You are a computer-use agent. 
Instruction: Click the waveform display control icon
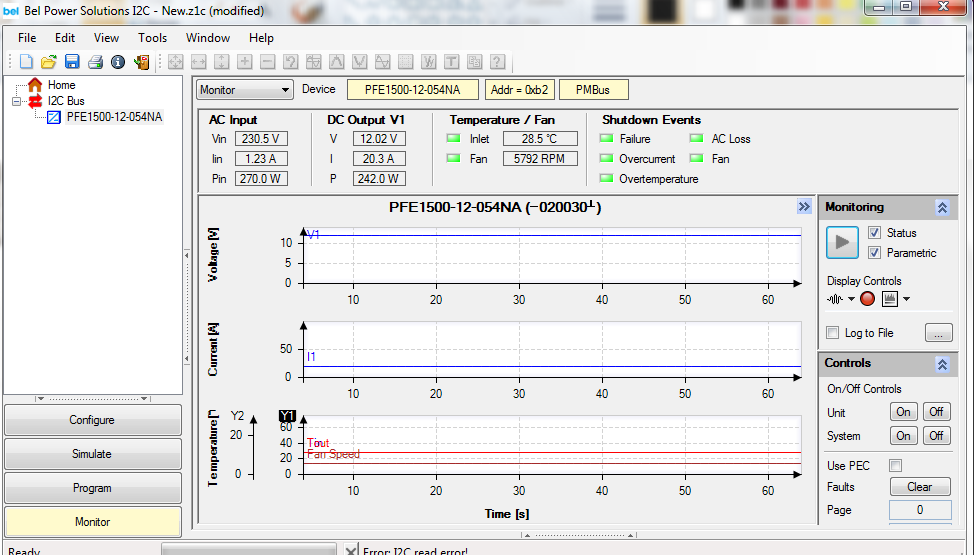click(x=835, y=299)
